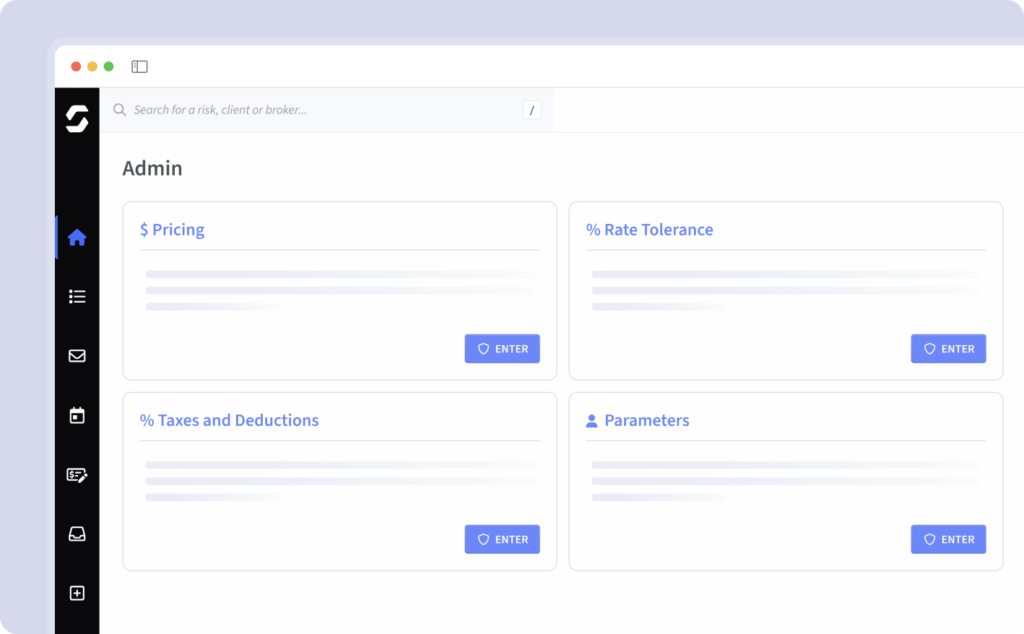Click the plus square sidebar icon

(77, 593)
